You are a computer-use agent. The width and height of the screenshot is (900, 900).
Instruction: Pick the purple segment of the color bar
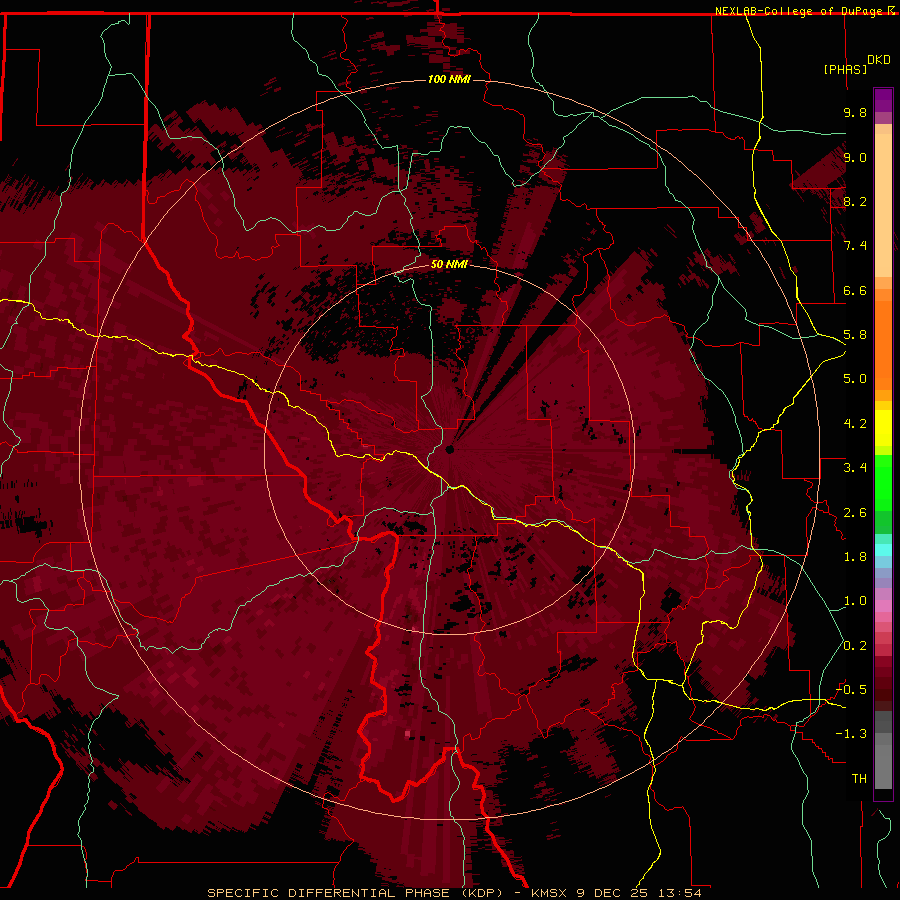point(883,100)
